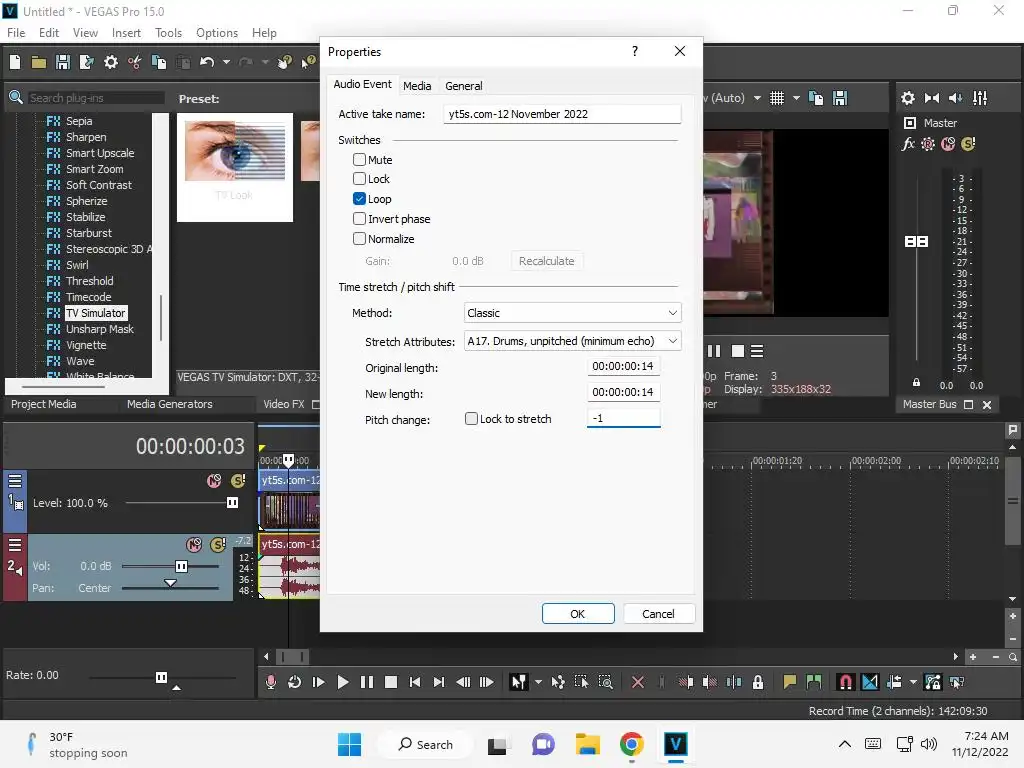Switch to the Media tab in Properties
Screen dimensions: 1024x768
pos(417,86)
